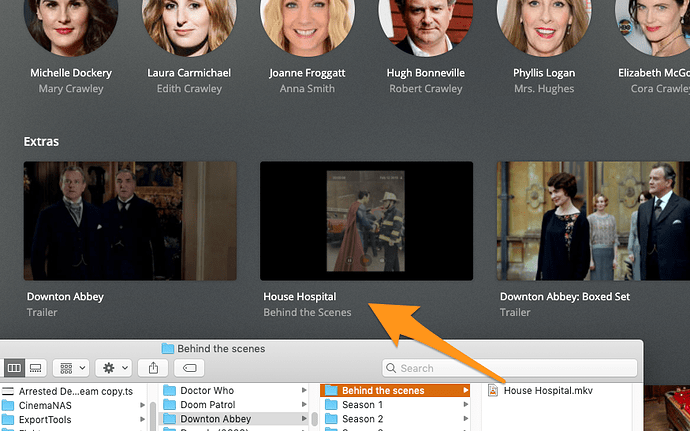
Task: Click the Arrested De...eam copy.ts file icon
Action: tap(8, 391)
